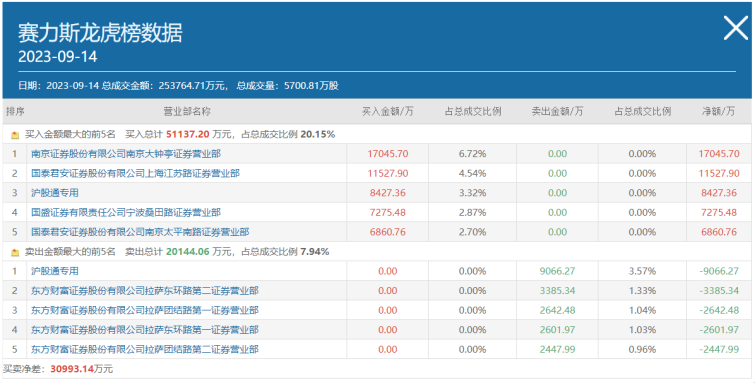The image size is (755, 383).
Task: Click the 赛力斯龙虎榜数据 title
Action: (x=101, y=33)
